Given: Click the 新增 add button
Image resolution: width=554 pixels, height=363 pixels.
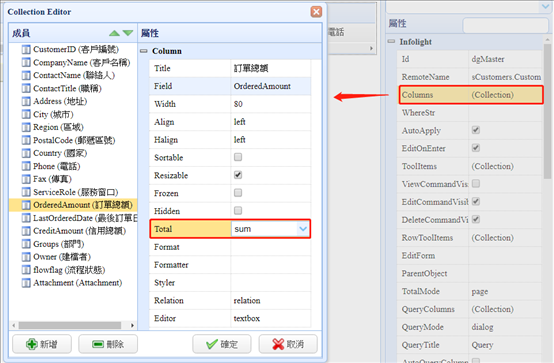Looking at the screenshot, I should click(x=42, y=344).
